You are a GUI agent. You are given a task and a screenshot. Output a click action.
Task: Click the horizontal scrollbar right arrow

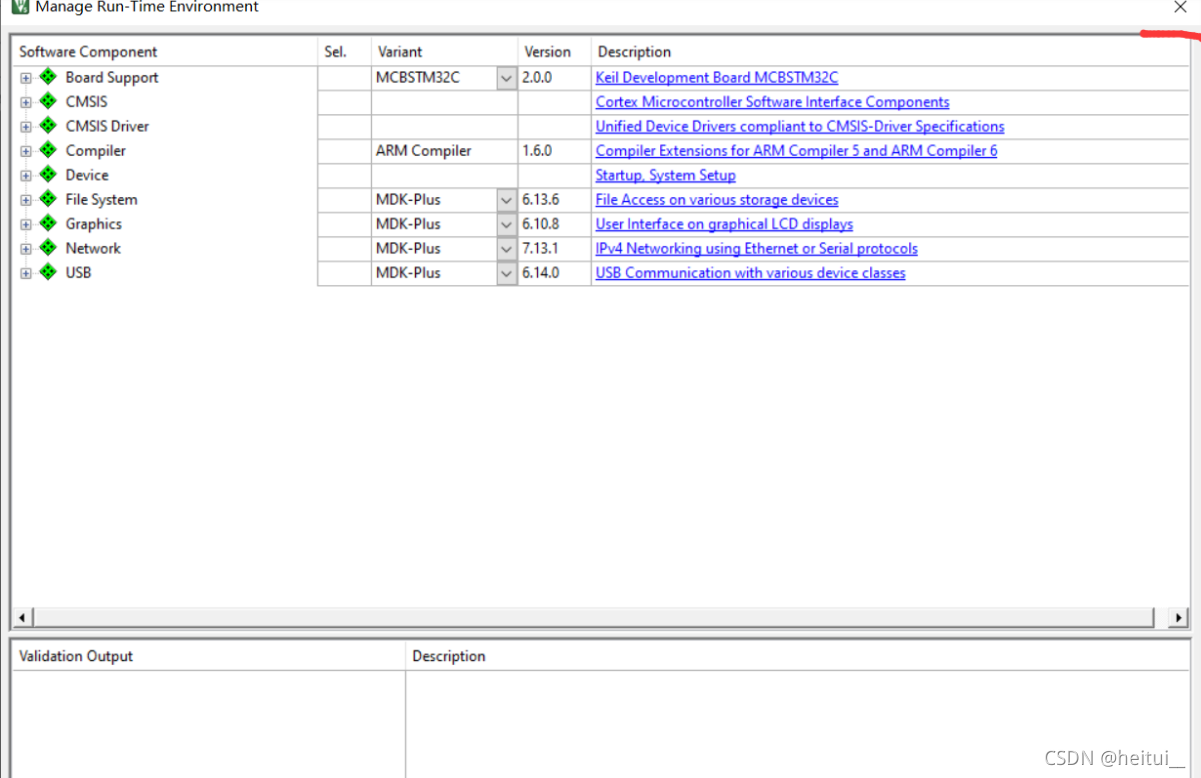pos(1178,618)
